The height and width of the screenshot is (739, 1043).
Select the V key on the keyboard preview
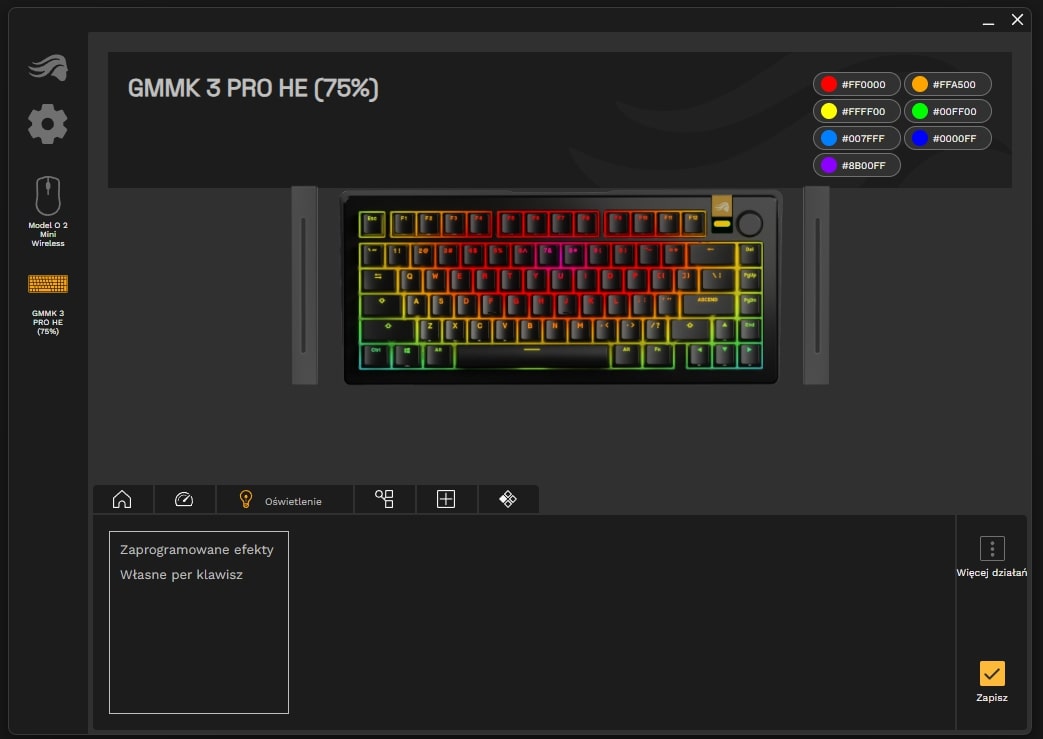point(505,331)
